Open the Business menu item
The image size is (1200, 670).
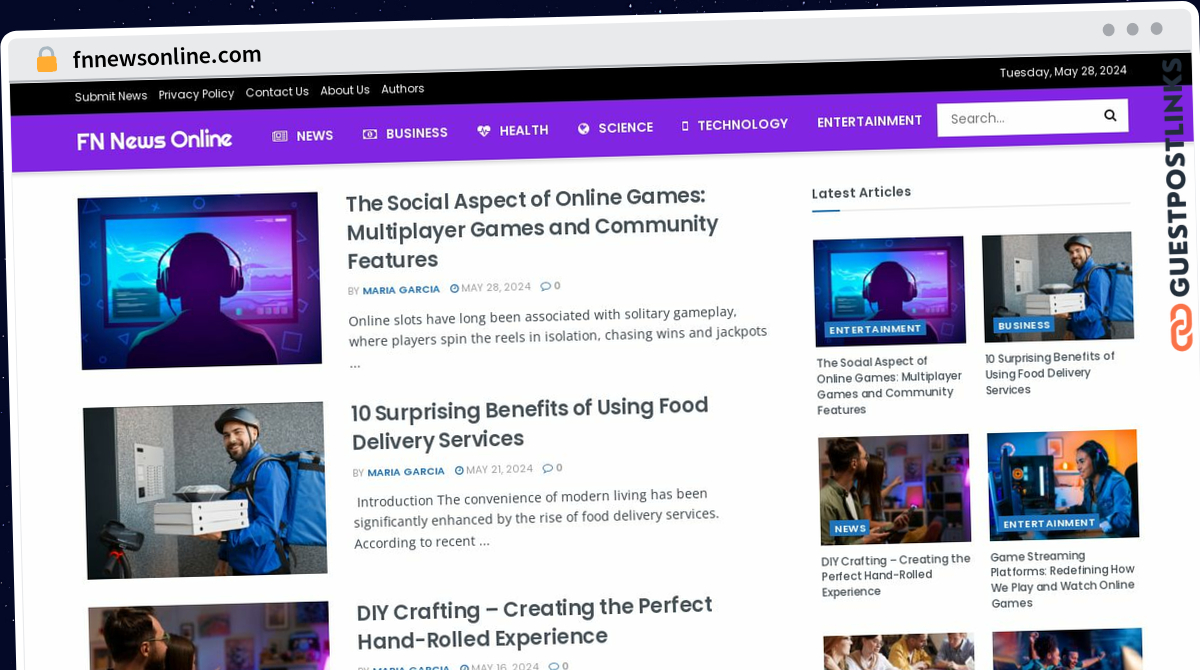click(416, 133)
